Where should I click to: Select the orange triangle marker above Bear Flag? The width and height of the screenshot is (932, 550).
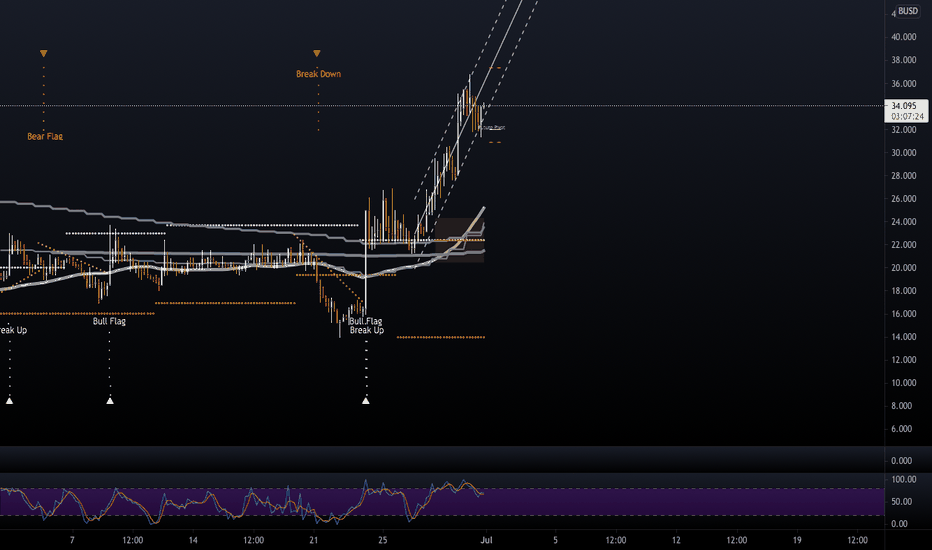pos(43,54)
